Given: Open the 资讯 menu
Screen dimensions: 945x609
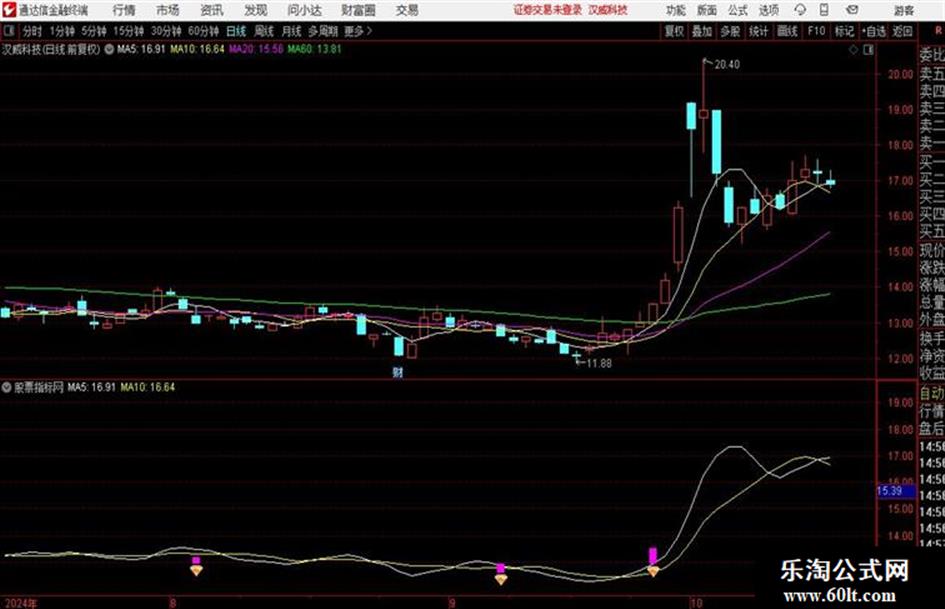Looking at the screenshot, I should pyautogui.click(x=212, y=10).
